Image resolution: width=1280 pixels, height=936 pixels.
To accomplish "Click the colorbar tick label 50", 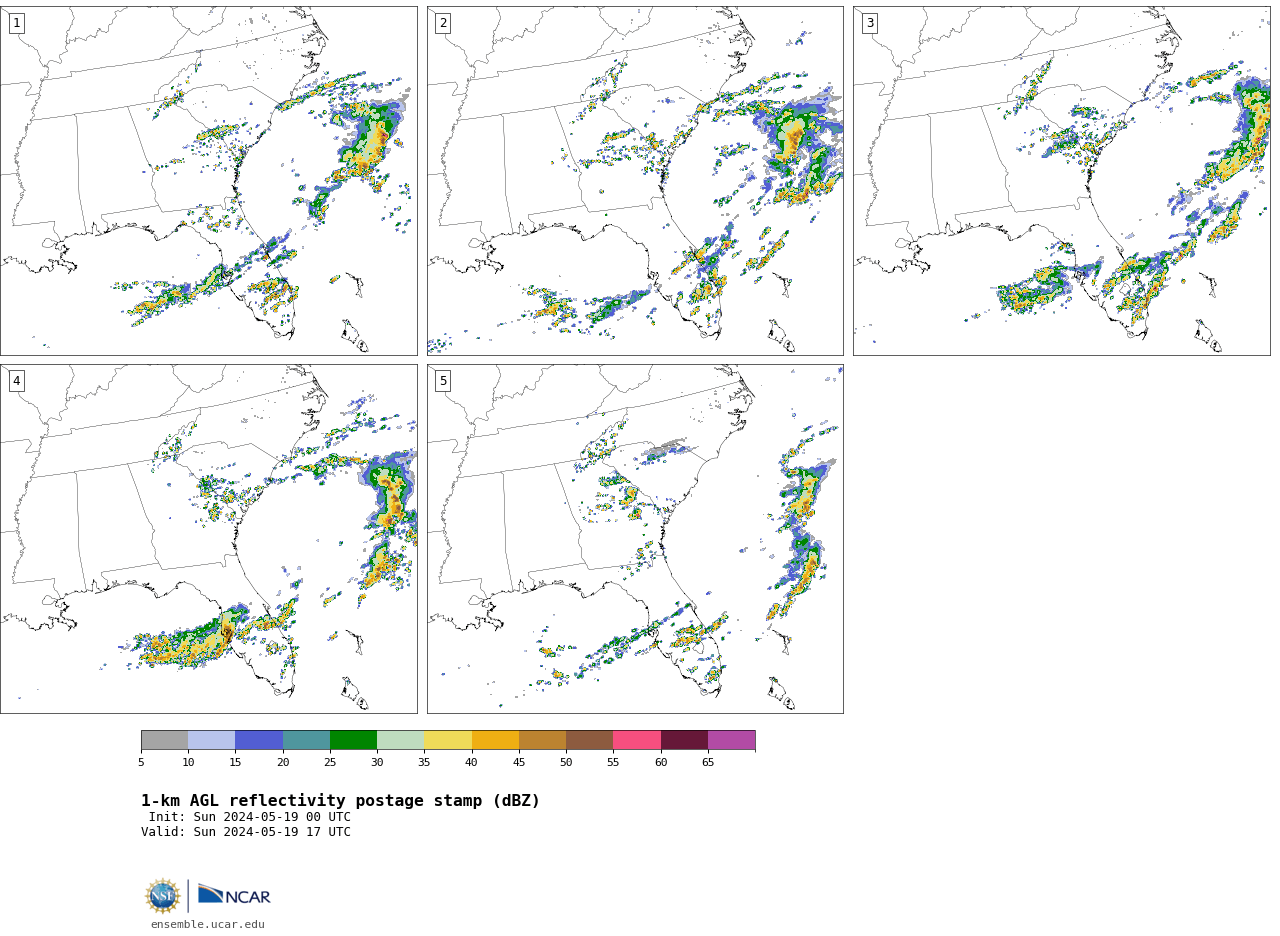I will pyautogui.click(x=566, y=763).
